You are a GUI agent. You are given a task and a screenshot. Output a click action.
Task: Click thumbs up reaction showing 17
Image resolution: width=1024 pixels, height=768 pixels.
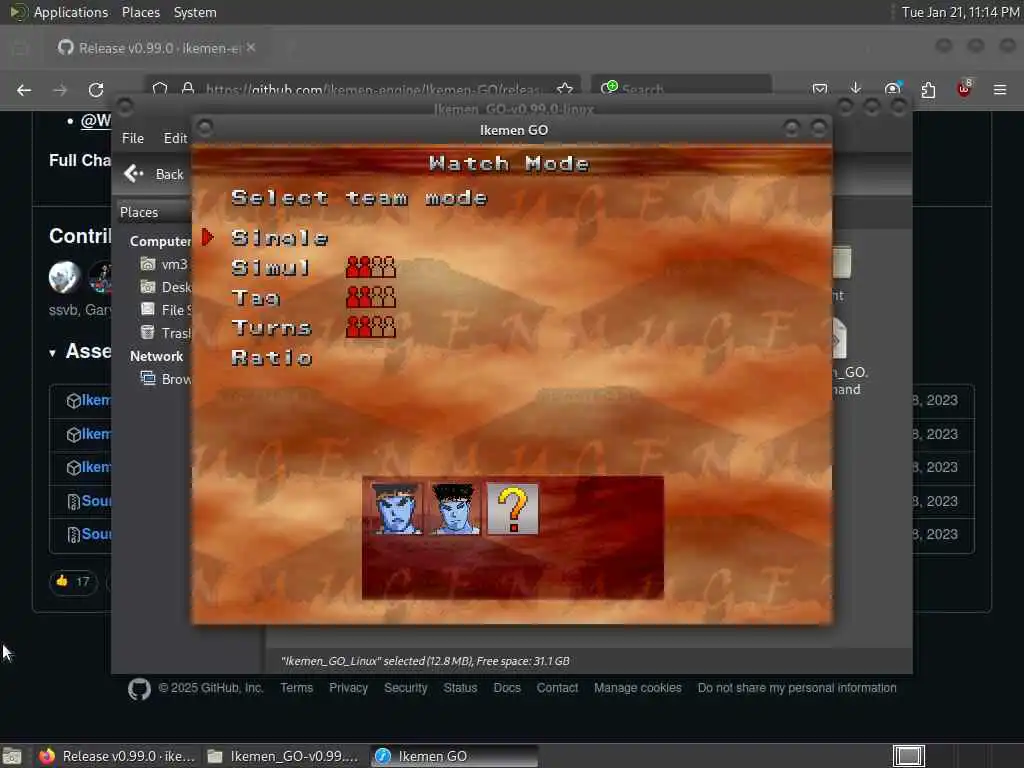pos(73,582)
